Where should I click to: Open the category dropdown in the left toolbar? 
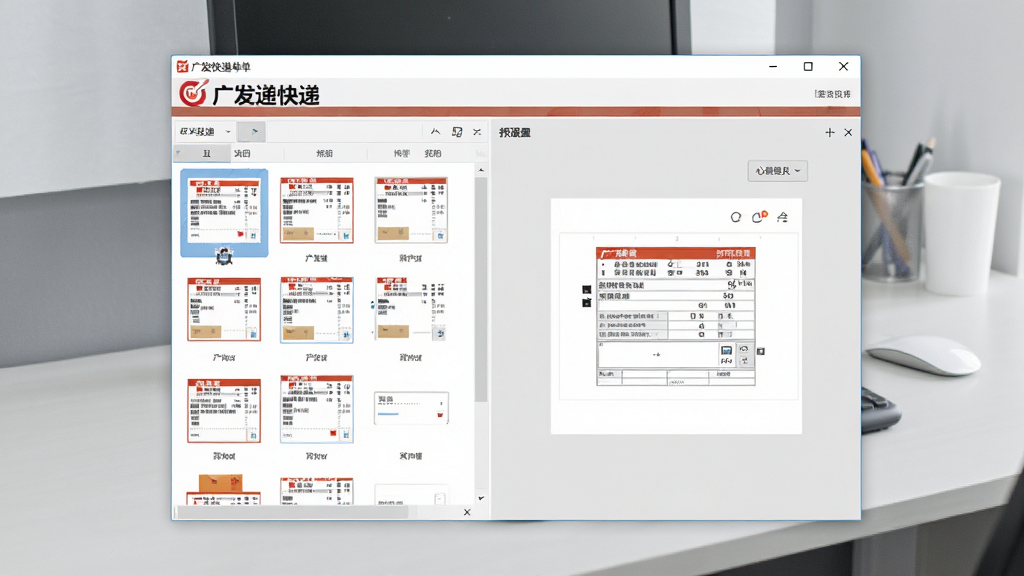point(205,131)
